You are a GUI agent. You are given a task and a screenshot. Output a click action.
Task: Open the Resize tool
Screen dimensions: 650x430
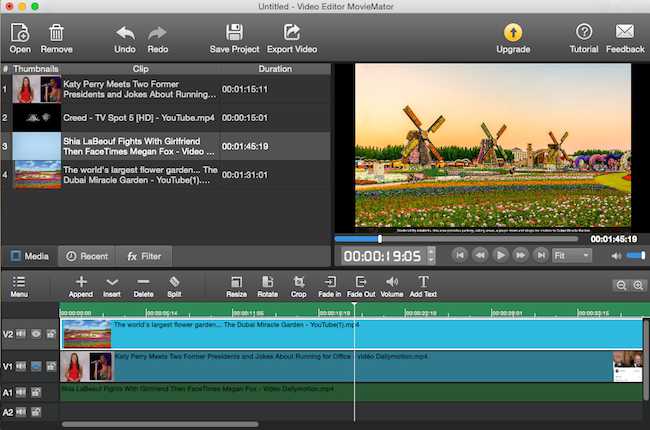pos(236,287)
